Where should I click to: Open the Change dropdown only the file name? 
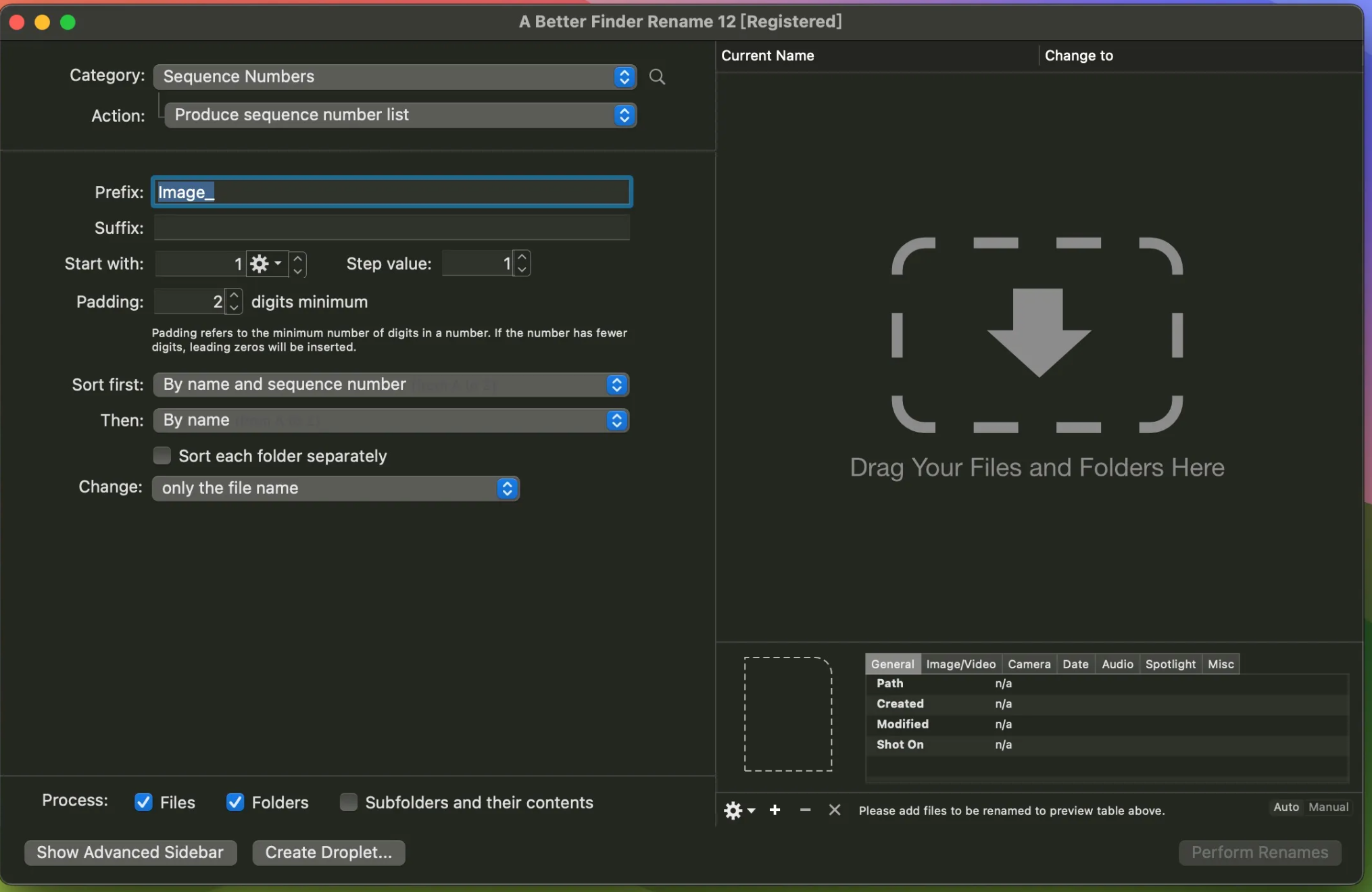point(335,488)
